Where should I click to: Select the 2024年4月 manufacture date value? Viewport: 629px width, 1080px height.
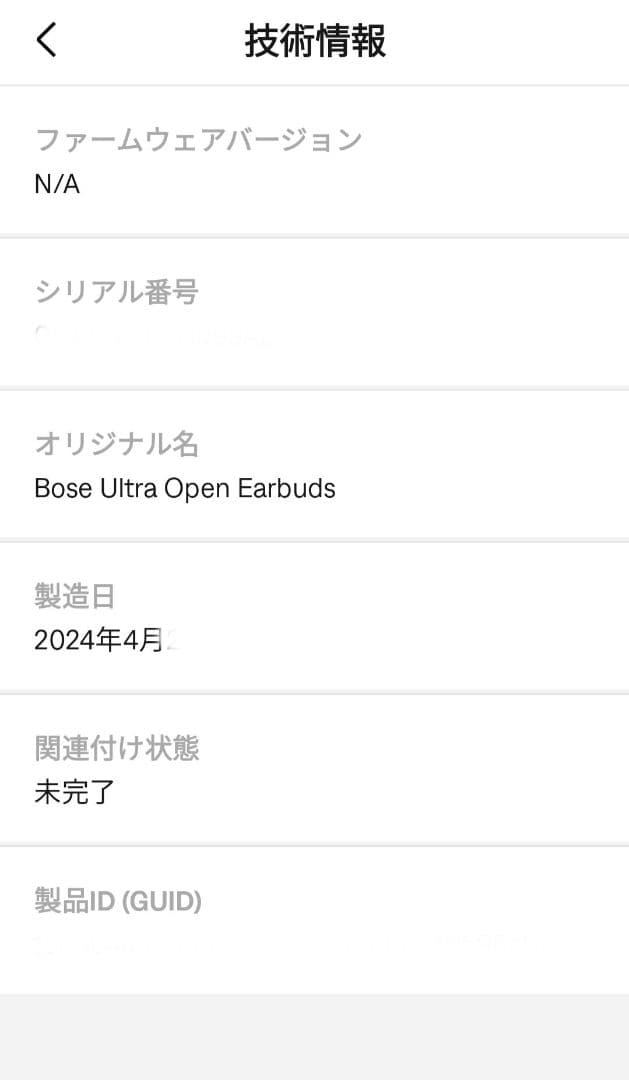click(103, 640)
